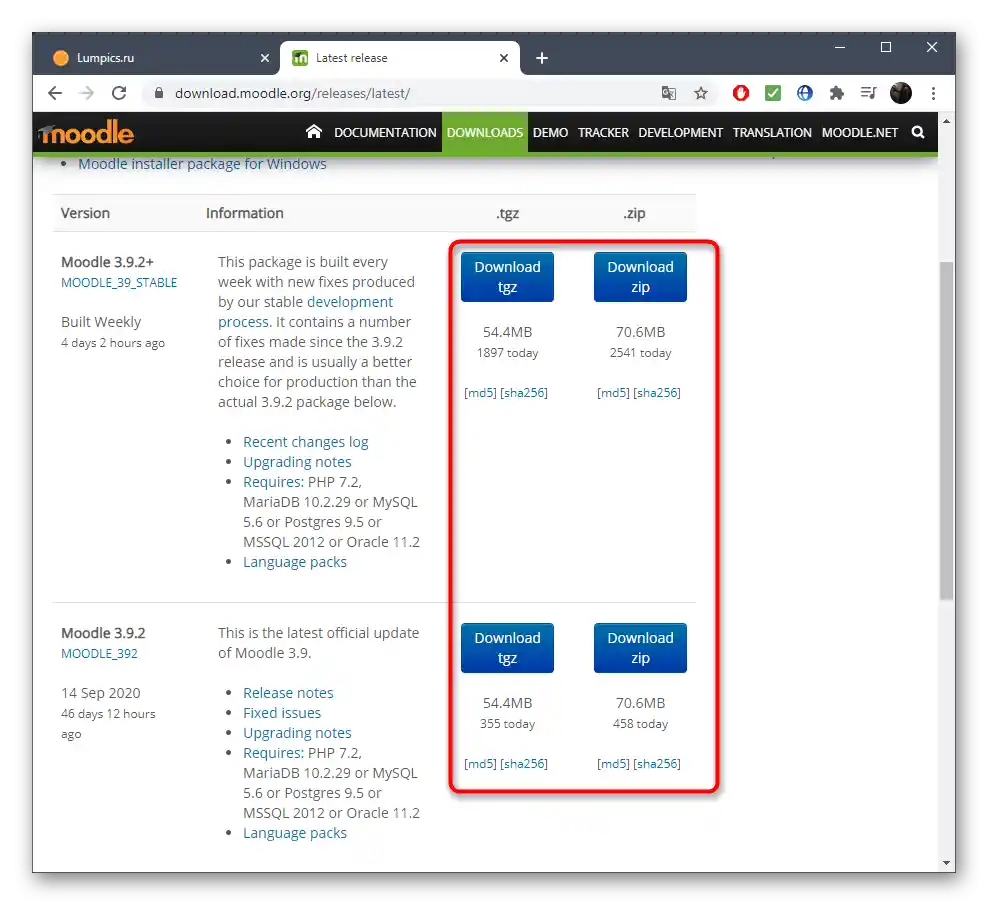Open Chrome's three-dot menu
The image size is (988, 905).
pyautogui.click(x=933, y=93)
